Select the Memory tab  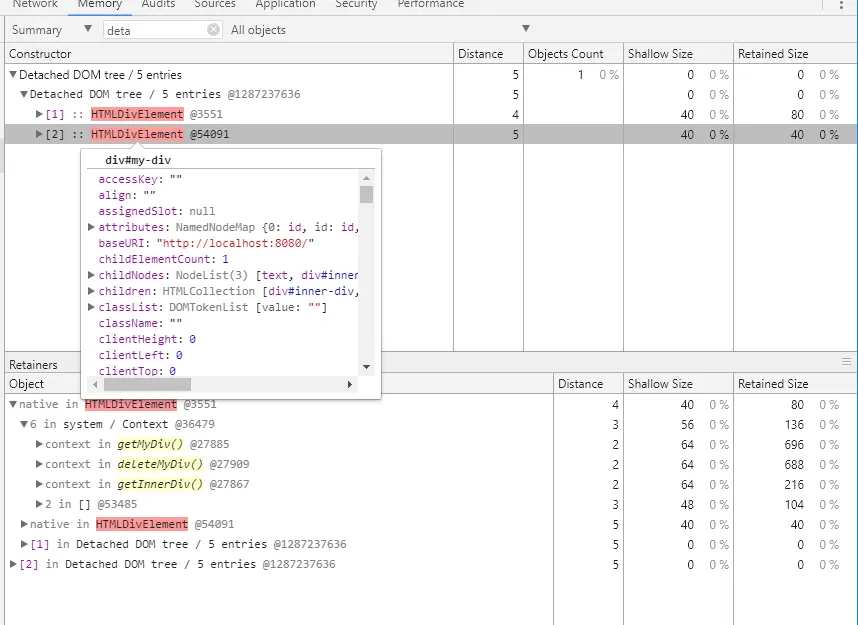click(100, 4)
